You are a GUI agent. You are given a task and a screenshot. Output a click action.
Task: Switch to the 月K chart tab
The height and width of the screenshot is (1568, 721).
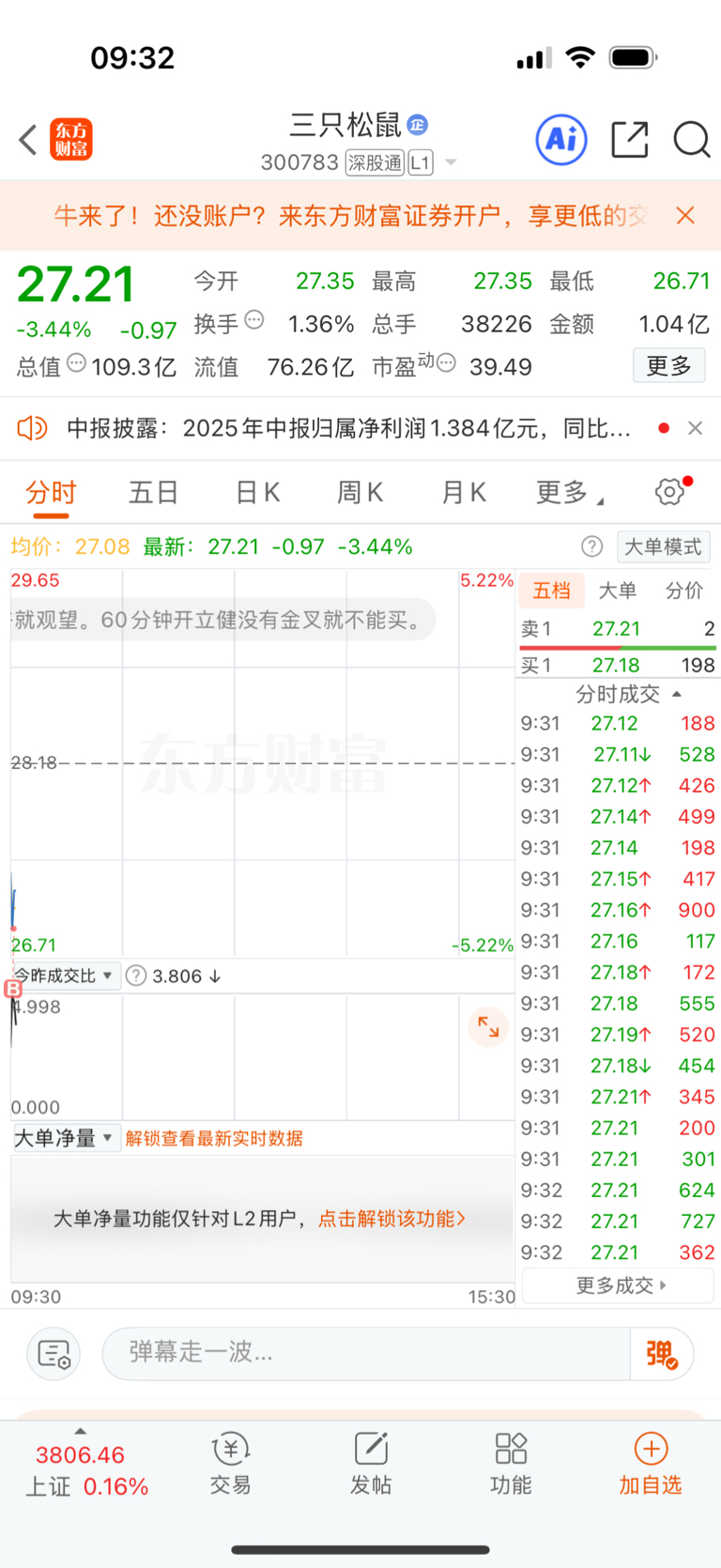[464, 492]
